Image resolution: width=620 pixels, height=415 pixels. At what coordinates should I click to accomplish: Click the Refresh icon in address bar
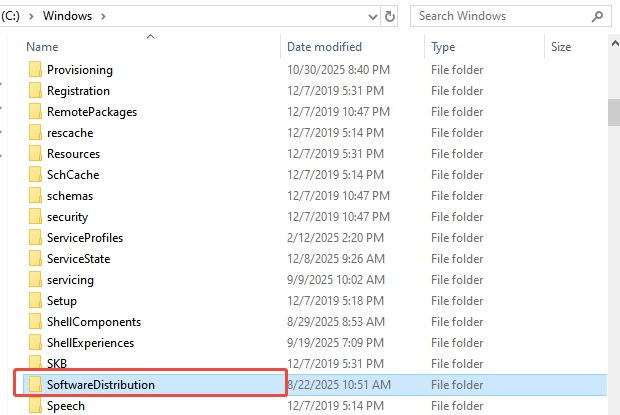click(x=389, y=16)
